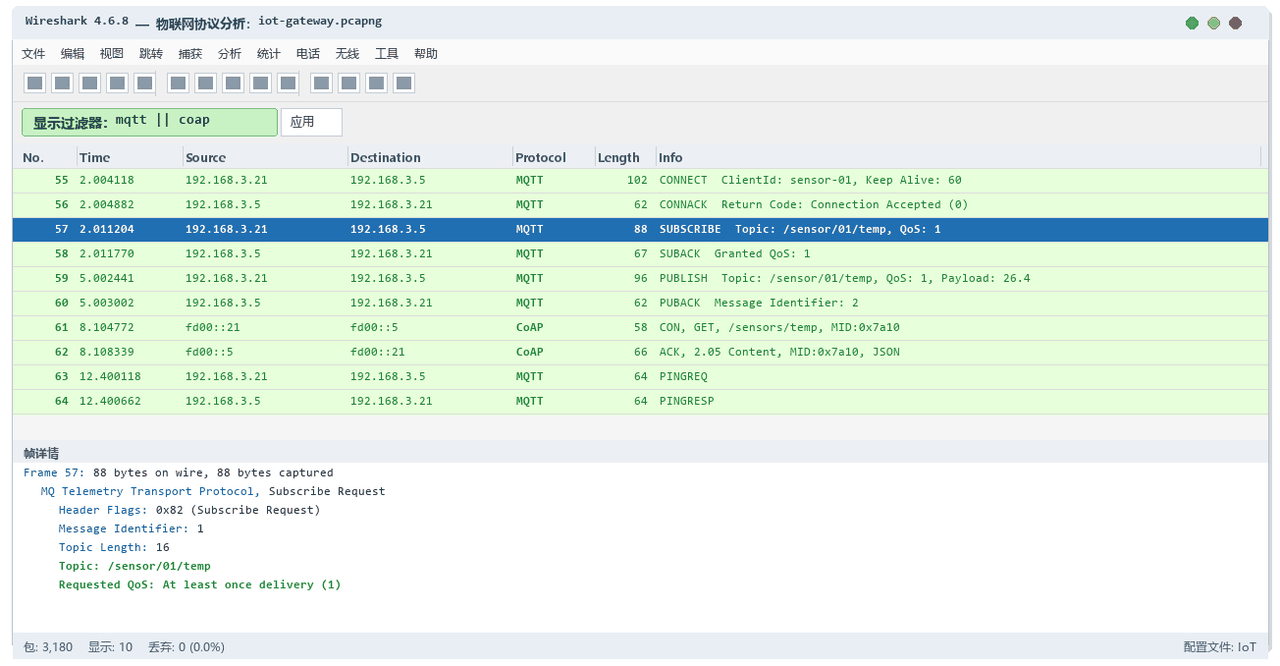Select packet 57 SUBSCRIBE info text
This screenshot has height=666, width=1280.
800,229
